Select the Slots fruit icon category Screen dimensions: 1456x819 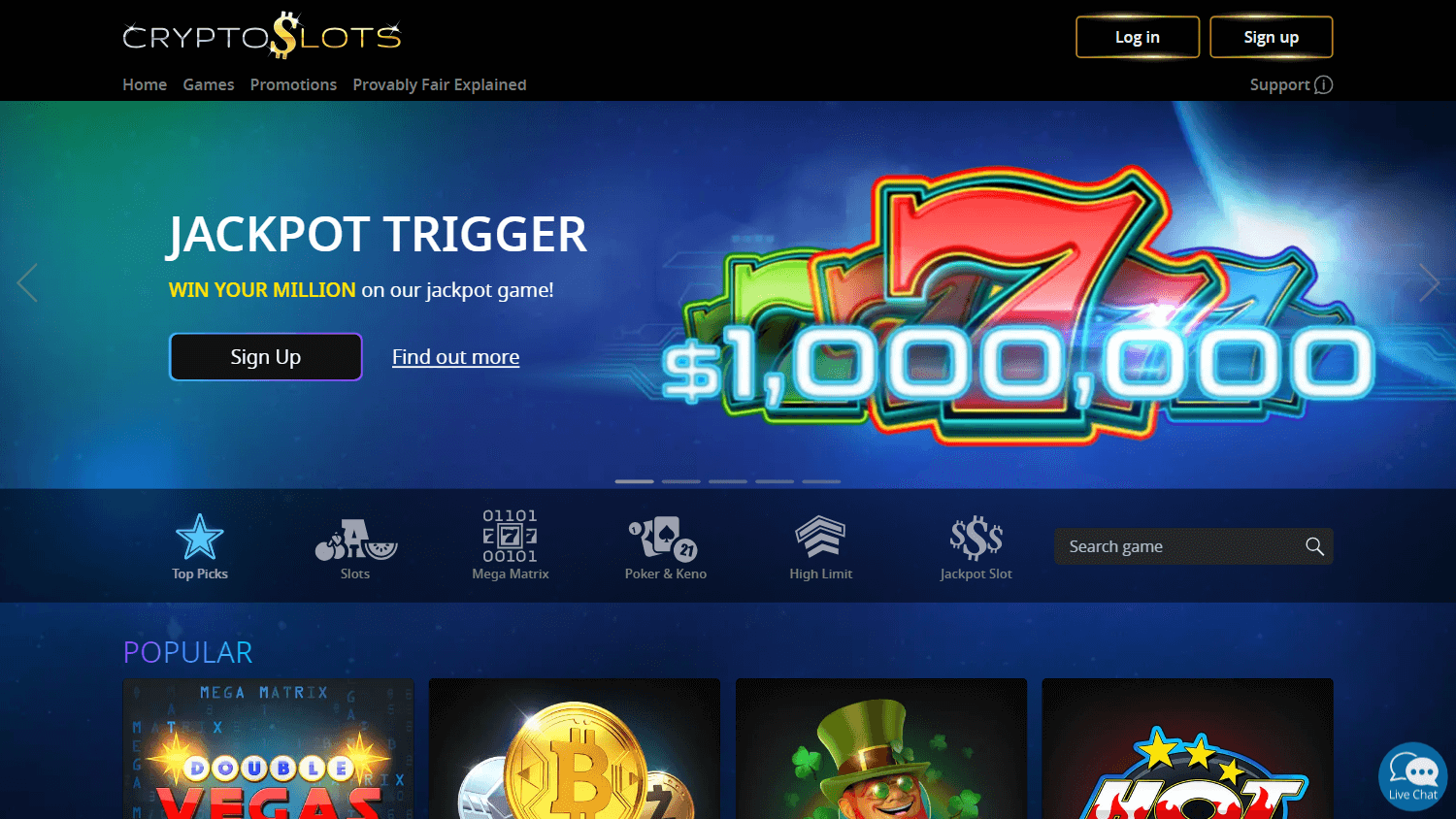355,540
